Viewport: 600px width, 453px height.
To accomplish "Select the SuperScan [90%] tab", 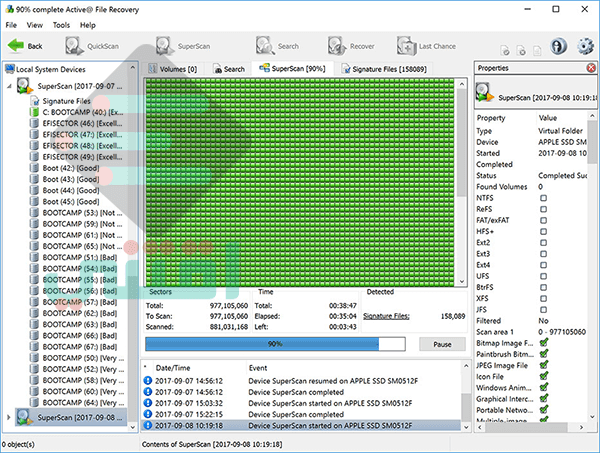I will (292, 68).
